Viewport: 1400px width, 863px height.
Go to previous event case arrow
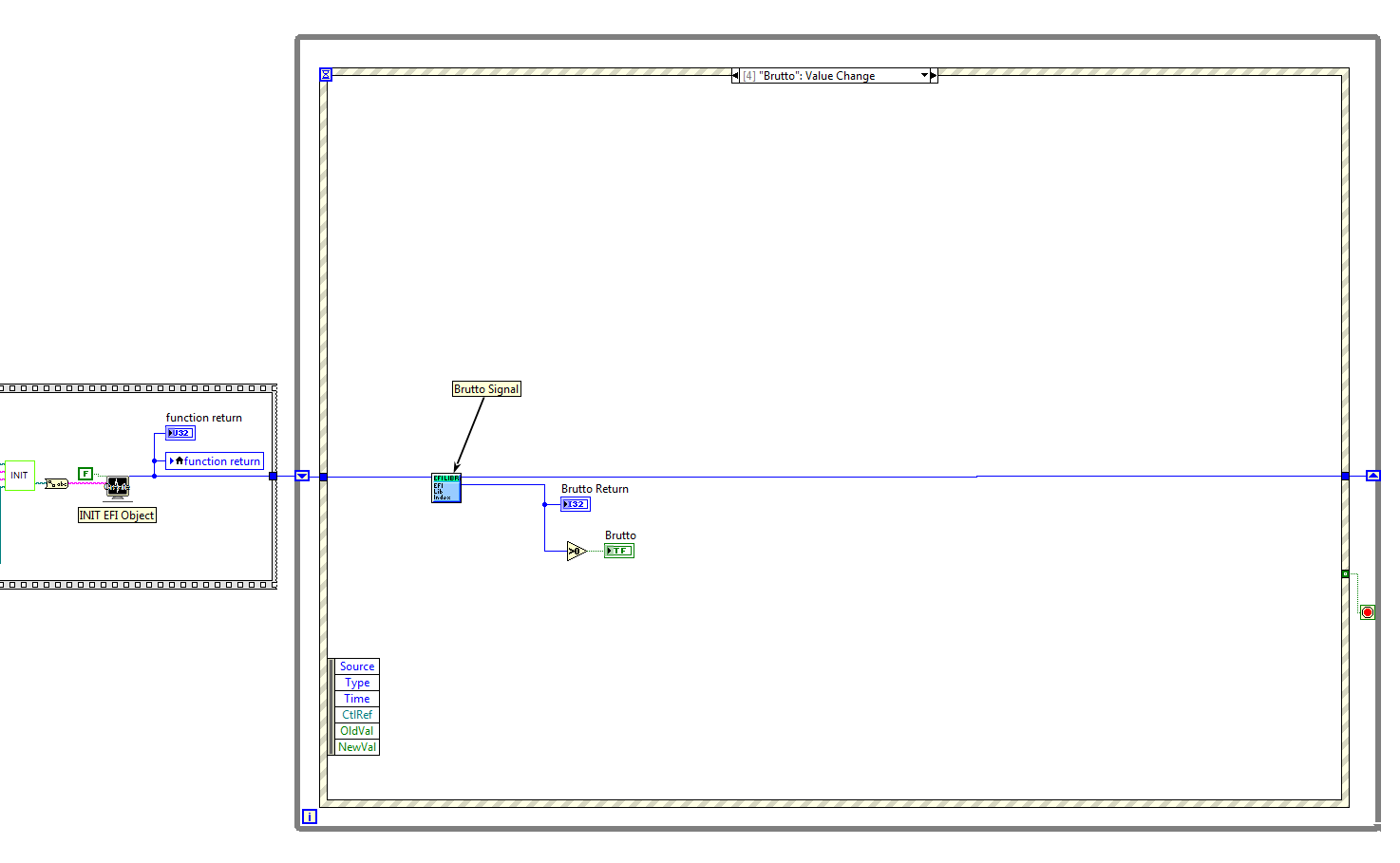click(735, 76)
